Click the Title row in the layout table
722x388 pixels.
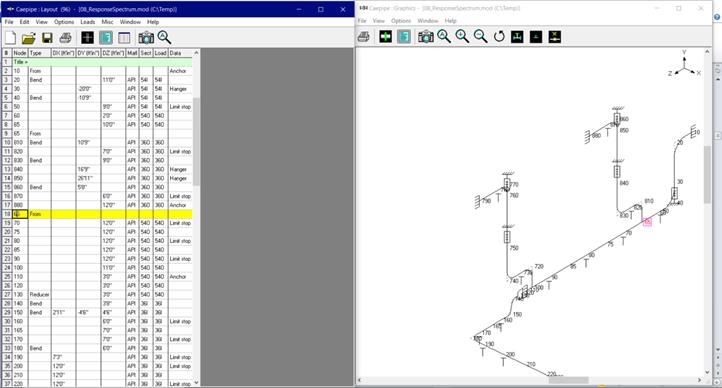(x=102, y=62)
